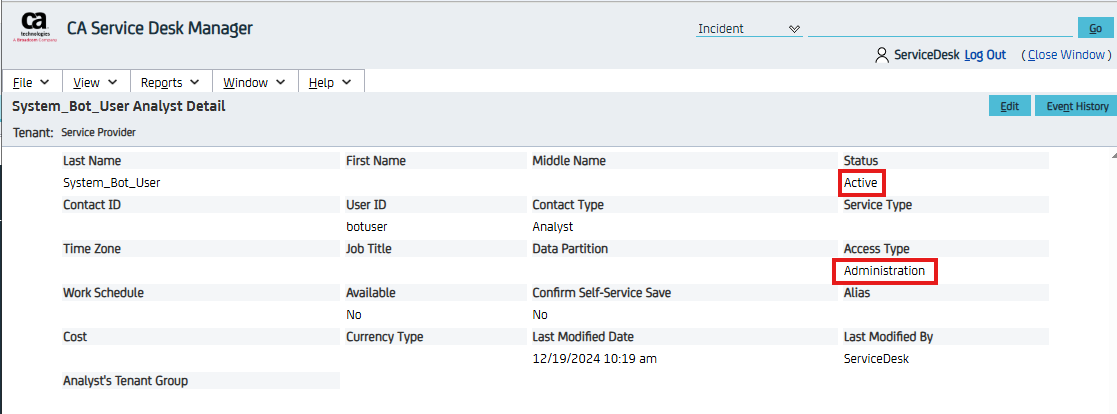Open the Incident search type dropdown
Screen dimensions: 1117x414
[x=749, y=29]
